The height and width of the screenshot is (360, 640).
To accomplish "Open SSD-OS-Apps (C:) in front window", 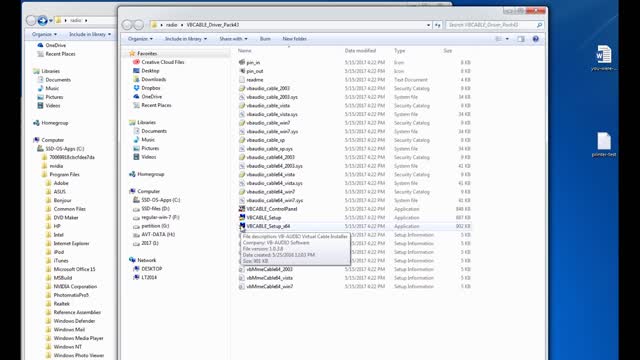I will 157,200.
